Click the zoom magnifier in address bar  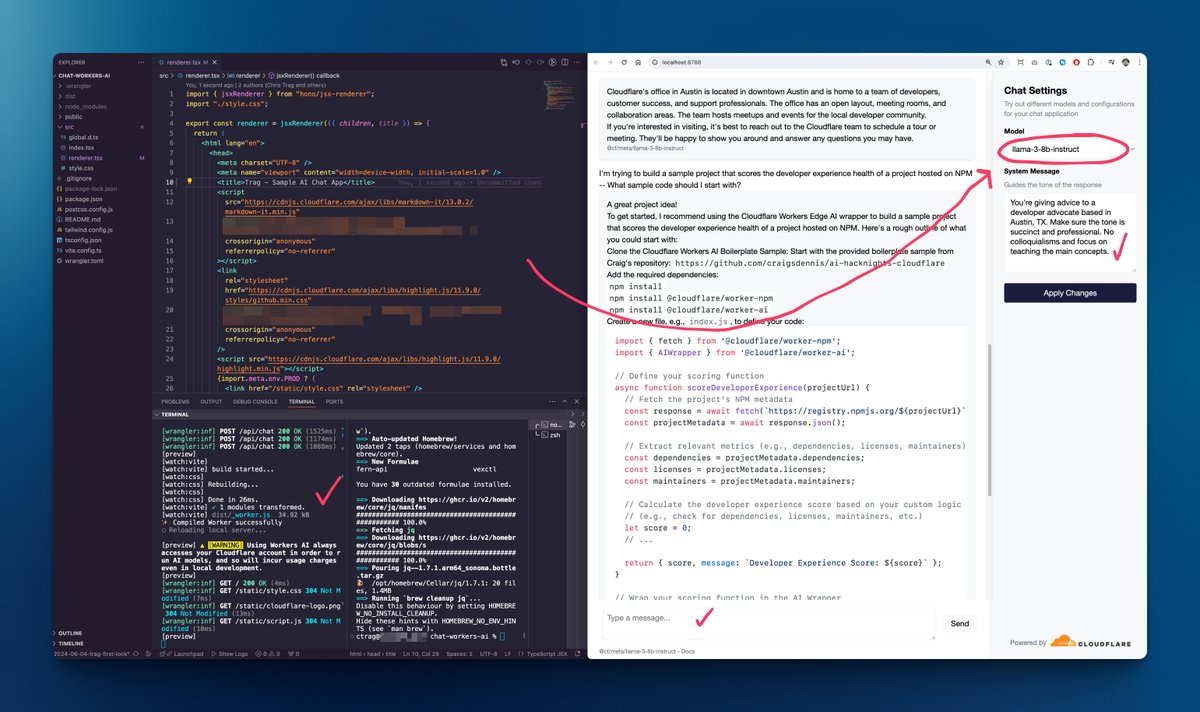[x=988, y=62]
